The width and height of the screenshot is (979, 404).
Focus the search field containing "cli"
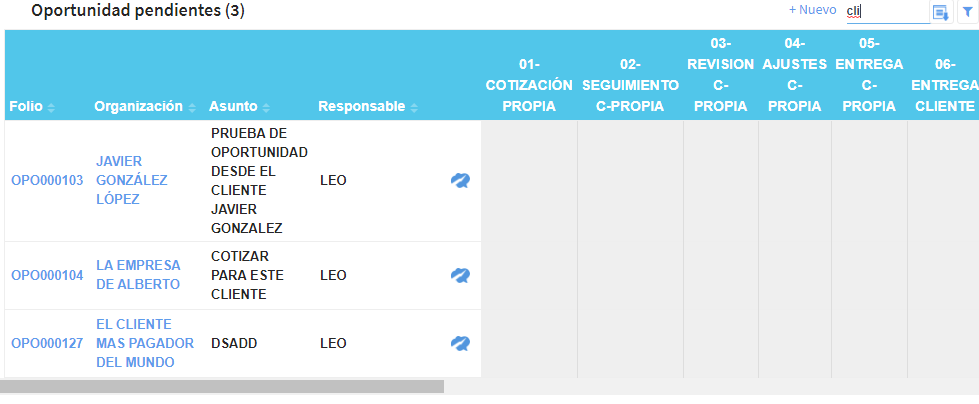coord(886,11)
